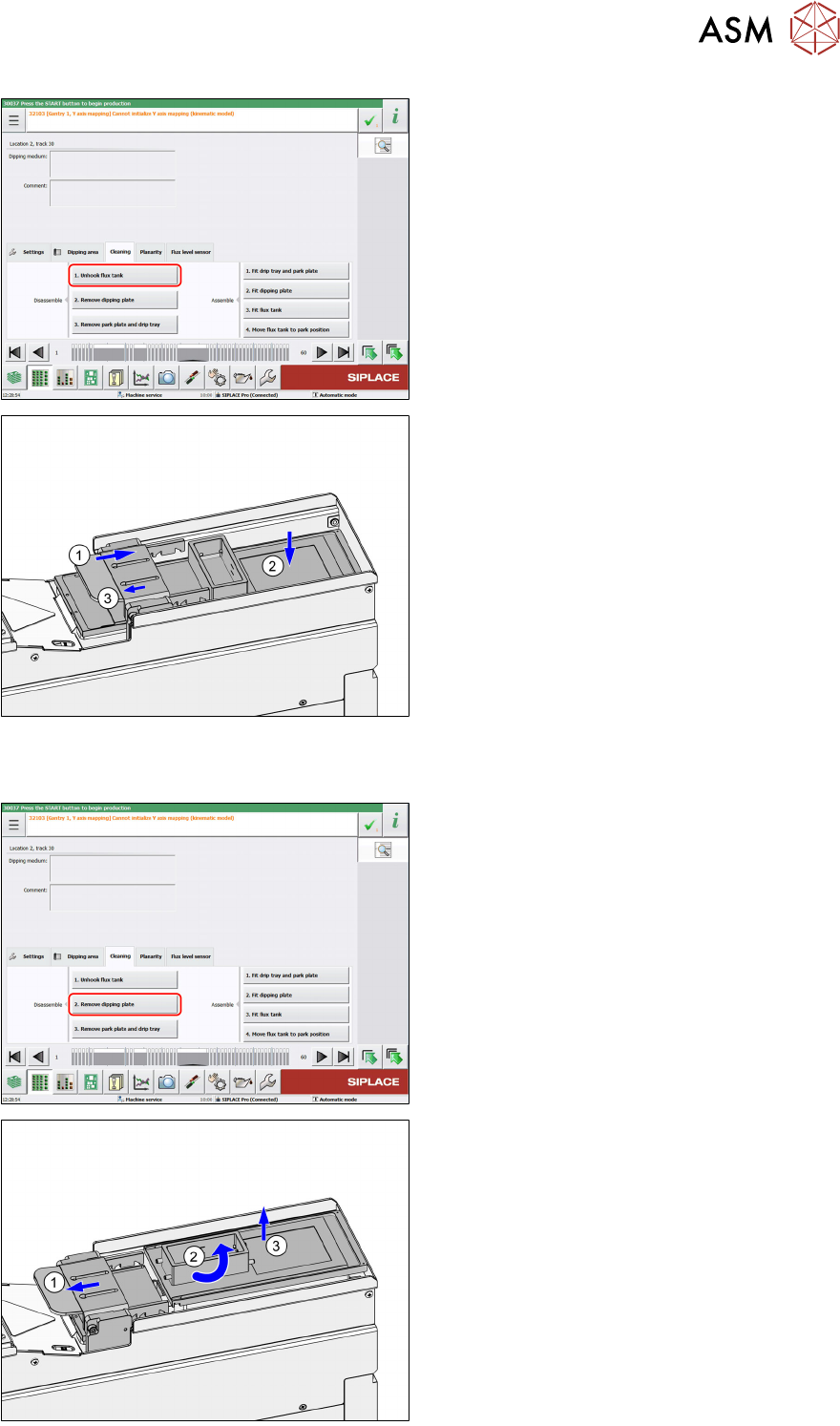The image size is (840, 1426).
Task: Click the track position bar in lower screenshot
Action: 180,1058
